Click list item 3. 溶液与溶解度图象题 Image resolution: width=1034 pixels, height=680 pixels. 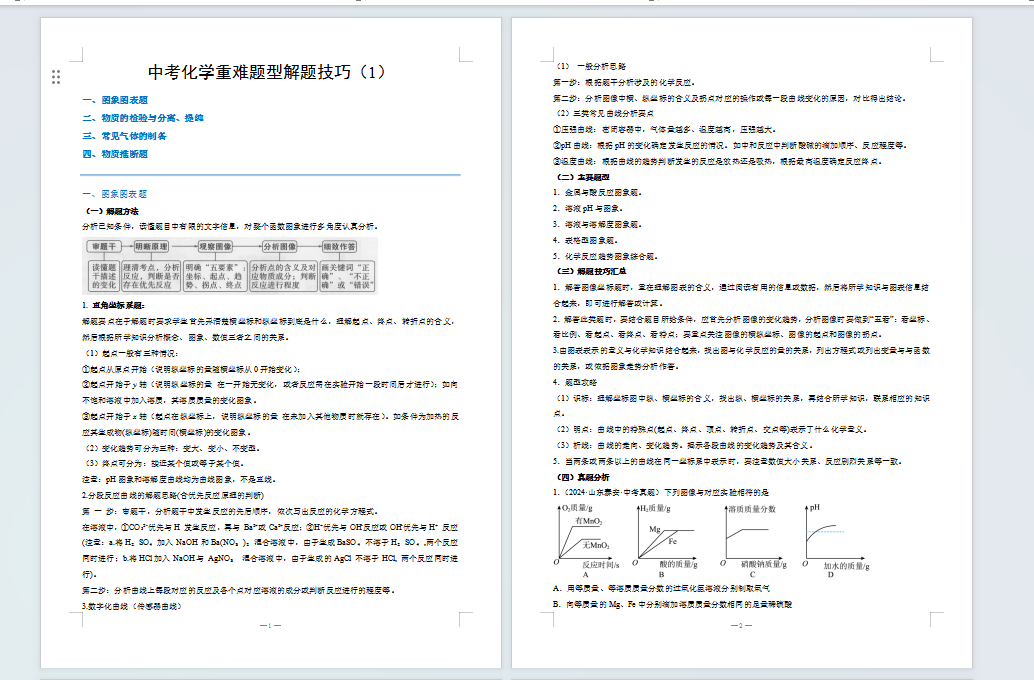click(x=597, y=224)
